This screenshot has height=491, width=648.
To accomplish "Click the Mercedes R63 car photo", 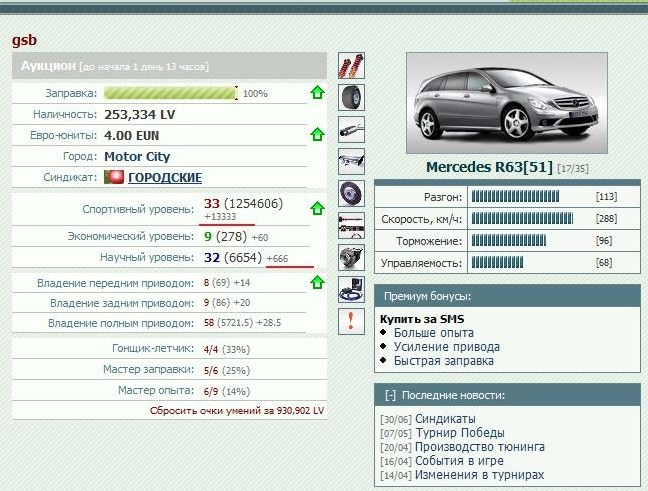I will pos(507,103).
